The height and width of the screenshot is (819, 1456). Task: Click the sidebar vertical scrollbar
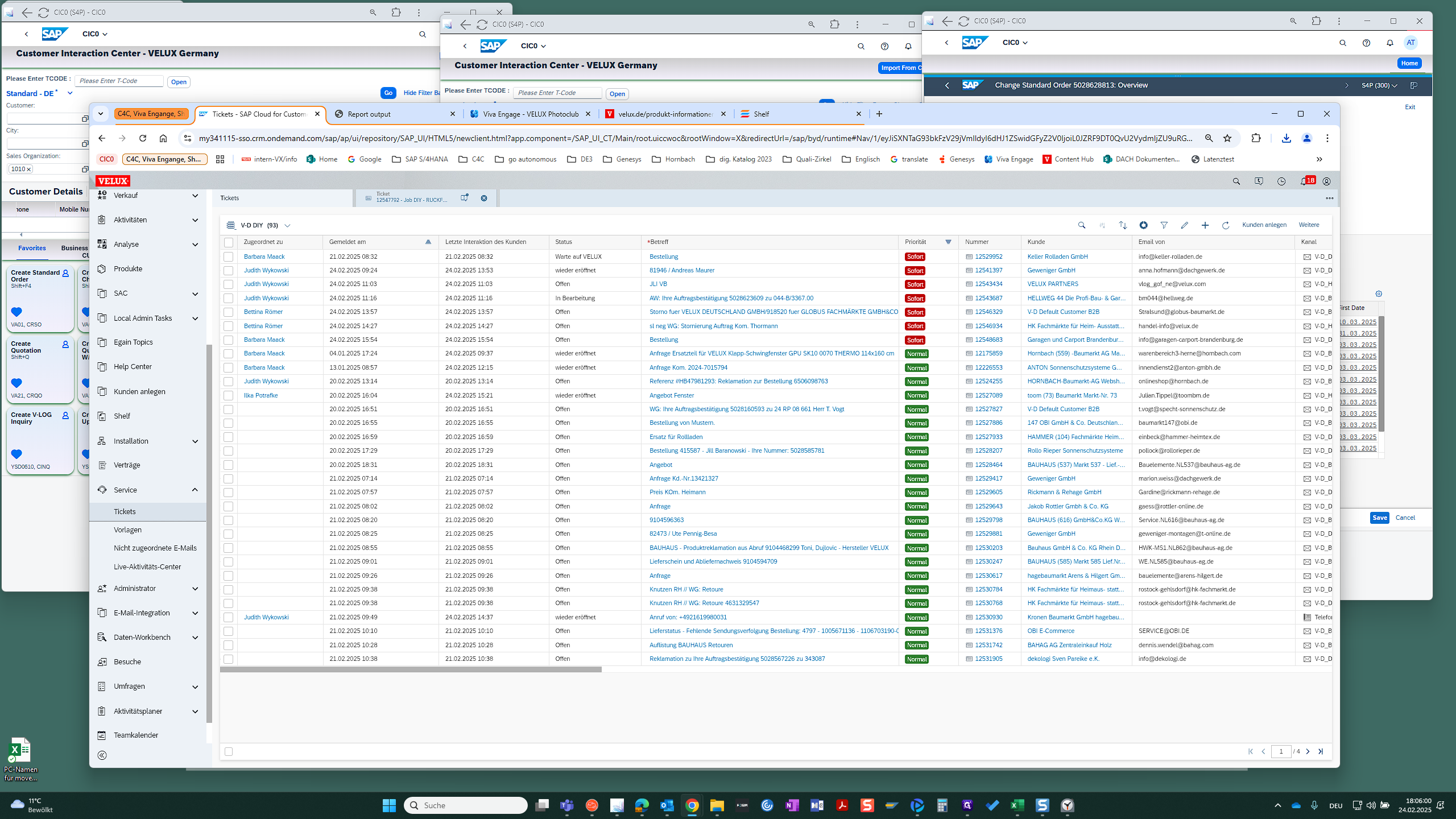click(209, 533)
